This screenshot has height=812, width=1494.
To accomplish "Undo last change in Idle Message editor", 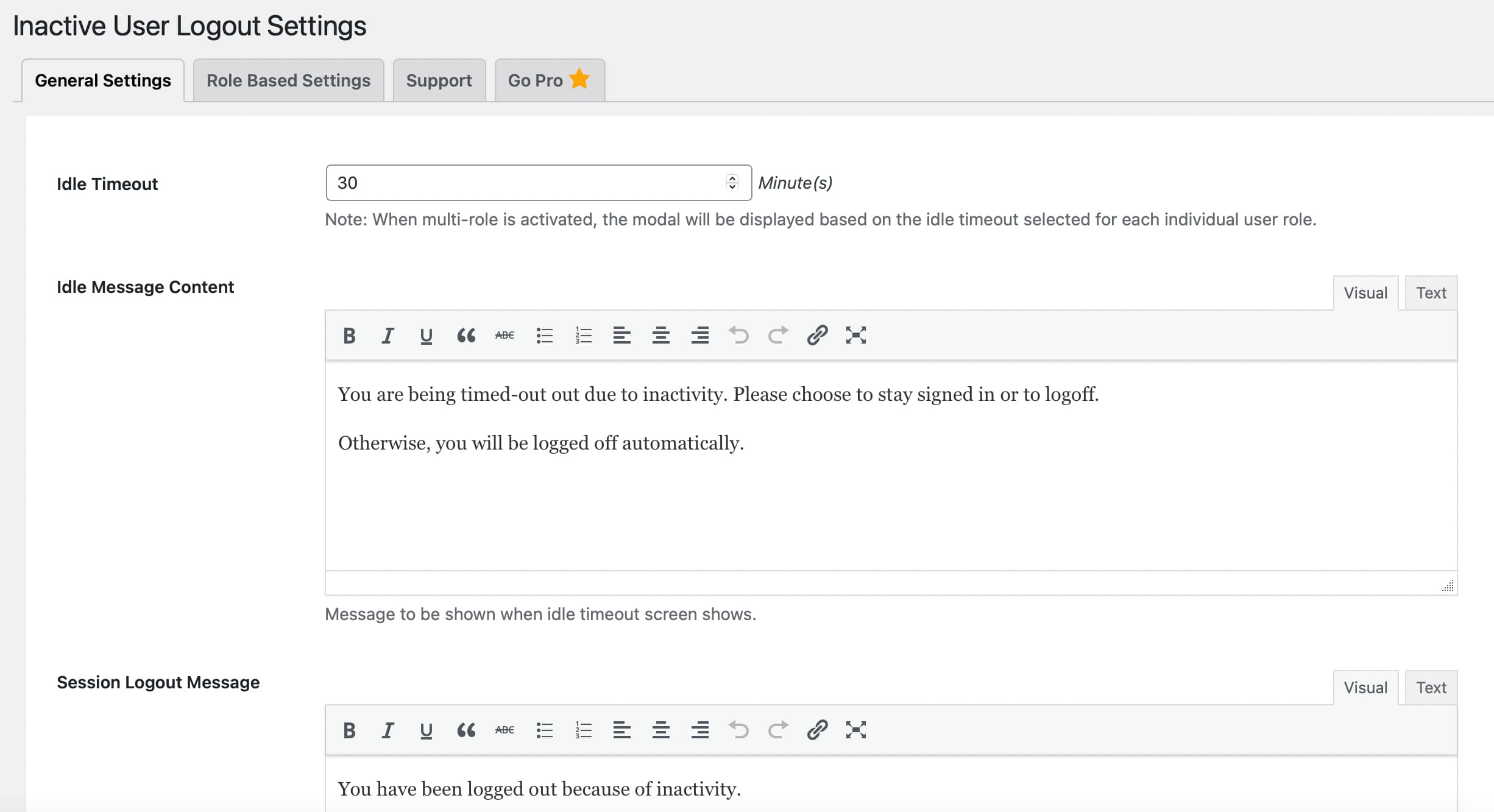I will tap(739, 335).
